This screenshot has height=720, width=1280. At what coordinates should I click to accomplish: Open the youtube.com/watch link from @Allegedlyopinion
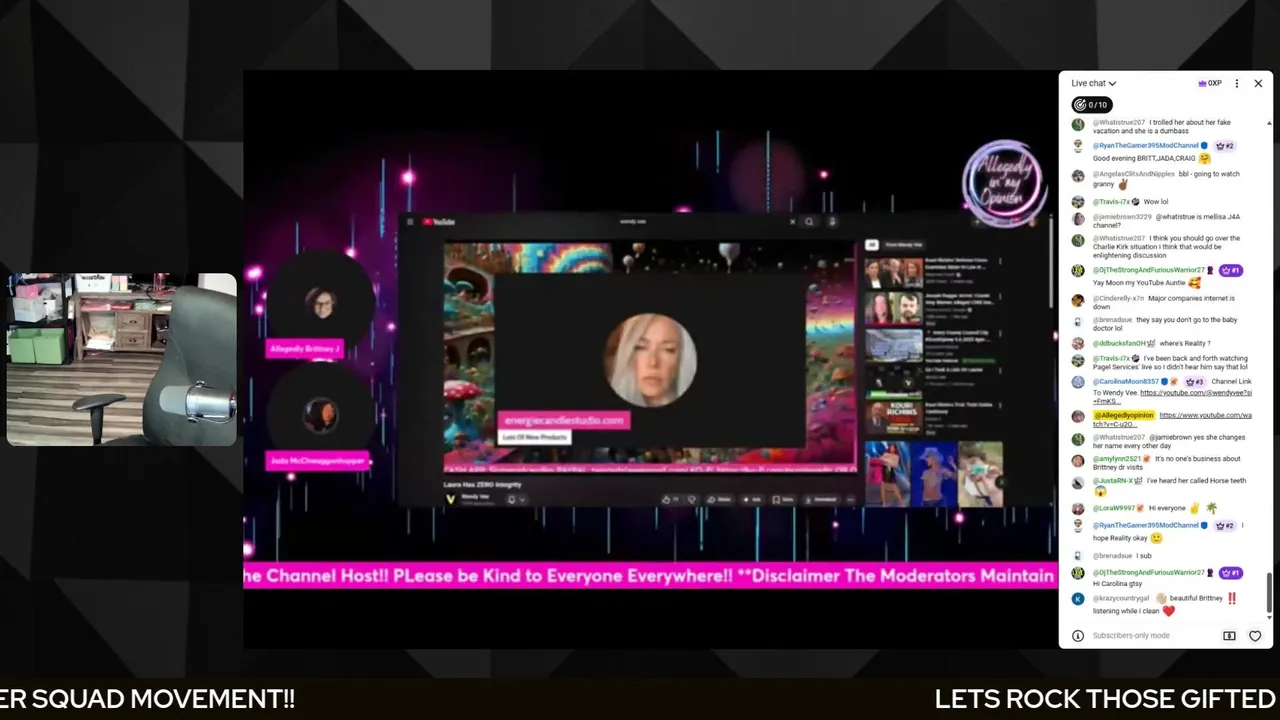coord(1172,419)
